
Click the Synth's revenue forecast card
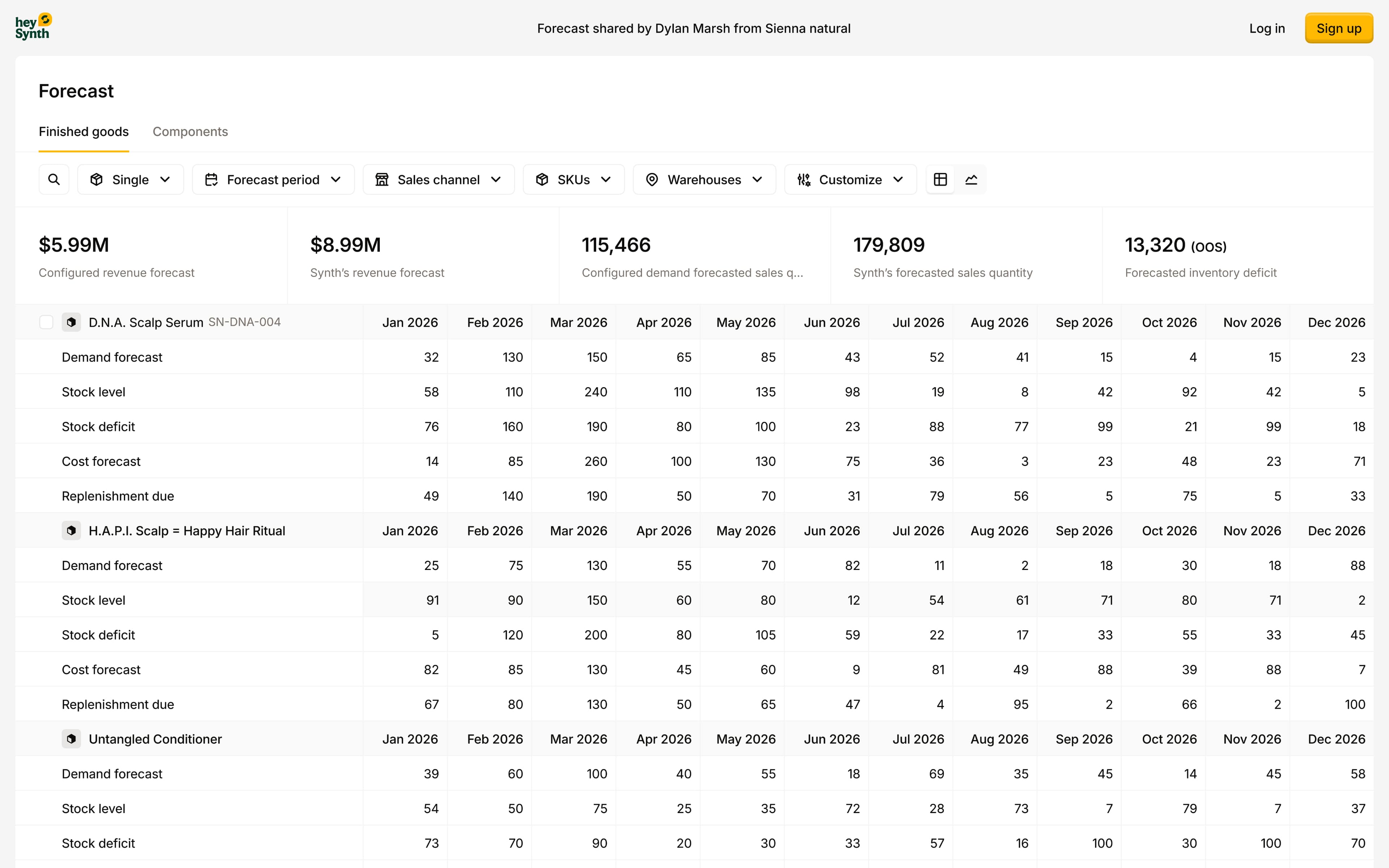pos(423,256)
